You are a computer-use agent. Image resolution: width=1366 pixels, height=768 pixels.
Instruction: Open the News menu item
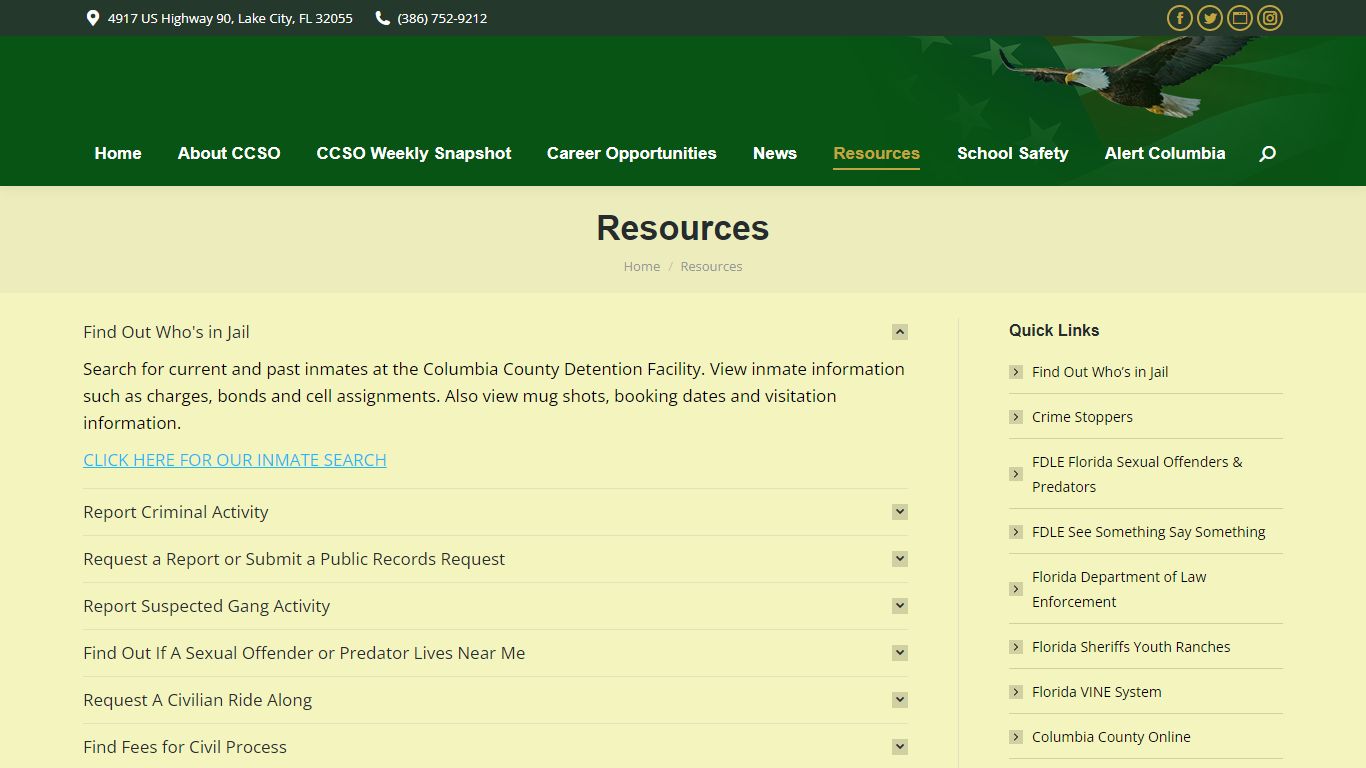tap(775, 153)
